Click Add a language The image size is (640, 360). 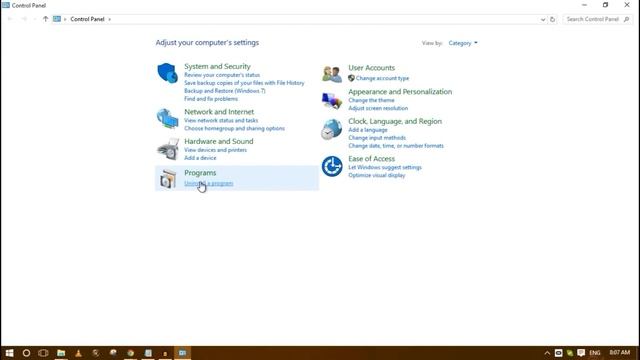(x=367, y=130)
